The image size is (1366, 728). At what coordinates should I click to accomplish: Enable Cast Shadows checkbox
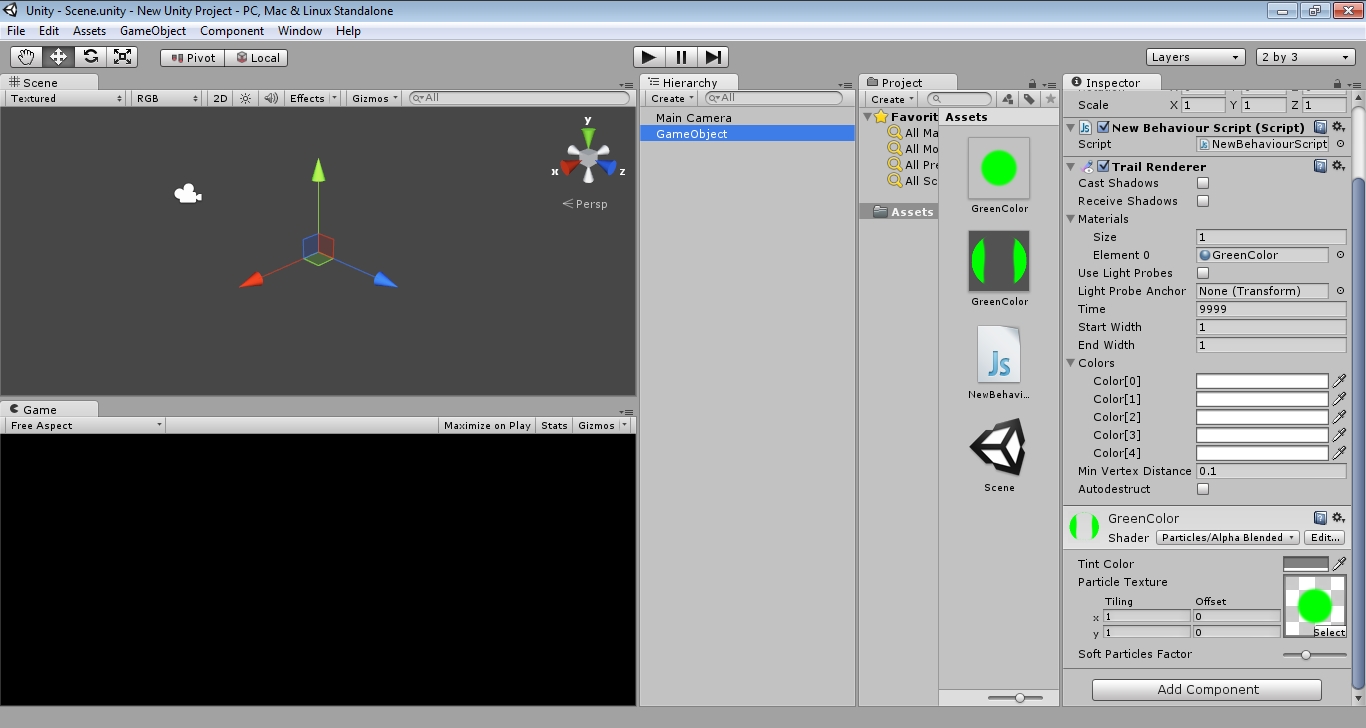tap(1203, 183)
